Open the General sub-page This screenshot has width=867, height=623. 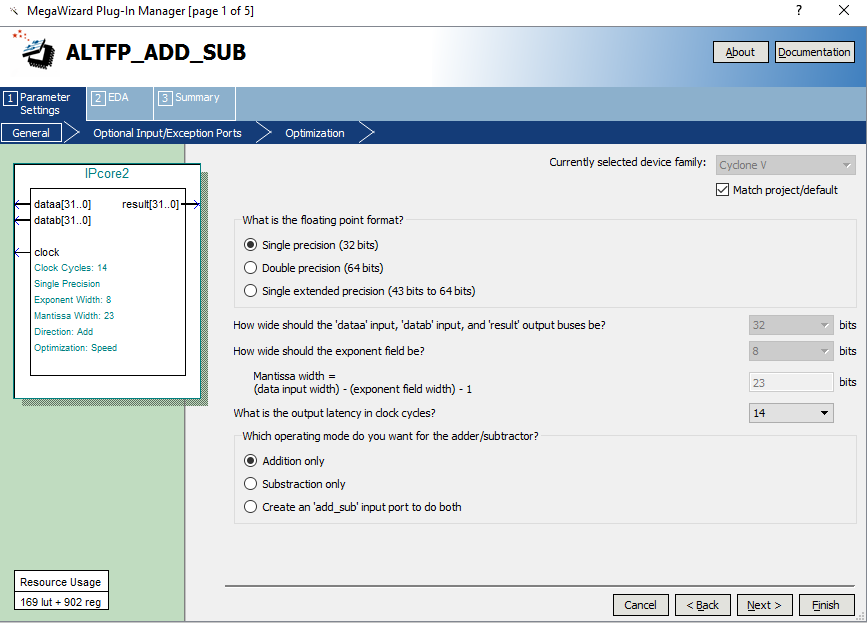pos(31,133)
